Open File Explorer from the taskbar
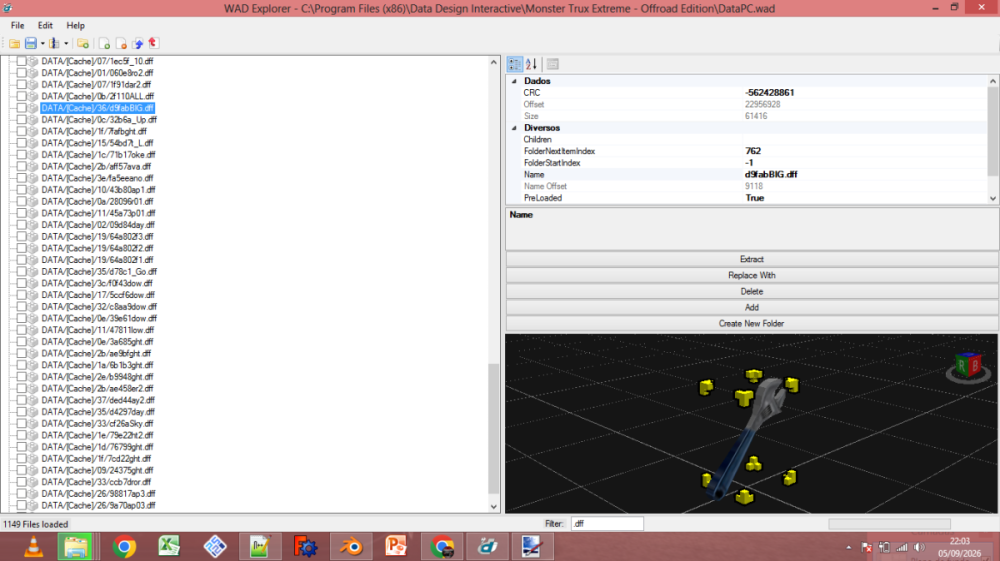Image resolution: width=1000 pixels, height=561 pixels. pyautogui.click(x=75, y=547)
